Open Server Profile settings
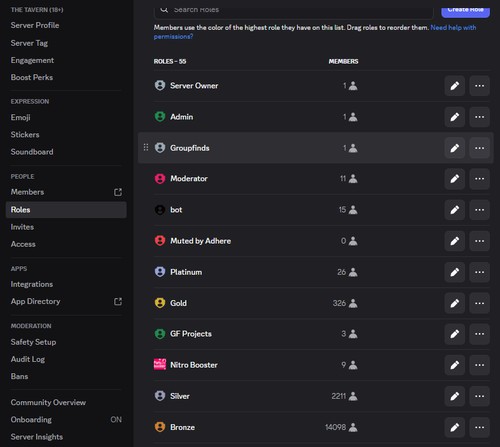 (35, 25)
